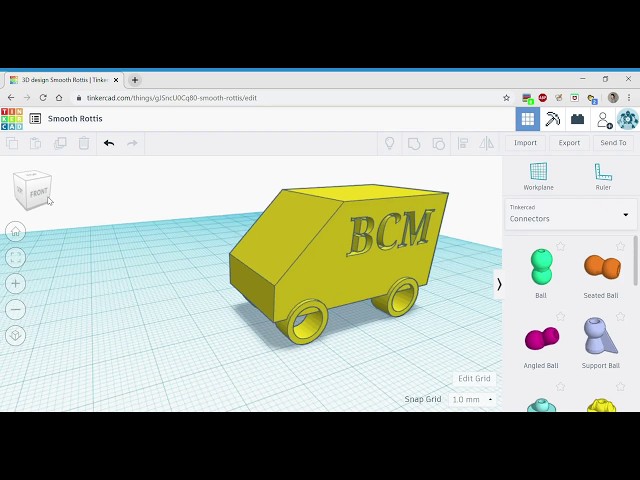Favorite the Support Ball shape star
640x480 pixels.
coord(620,316)
